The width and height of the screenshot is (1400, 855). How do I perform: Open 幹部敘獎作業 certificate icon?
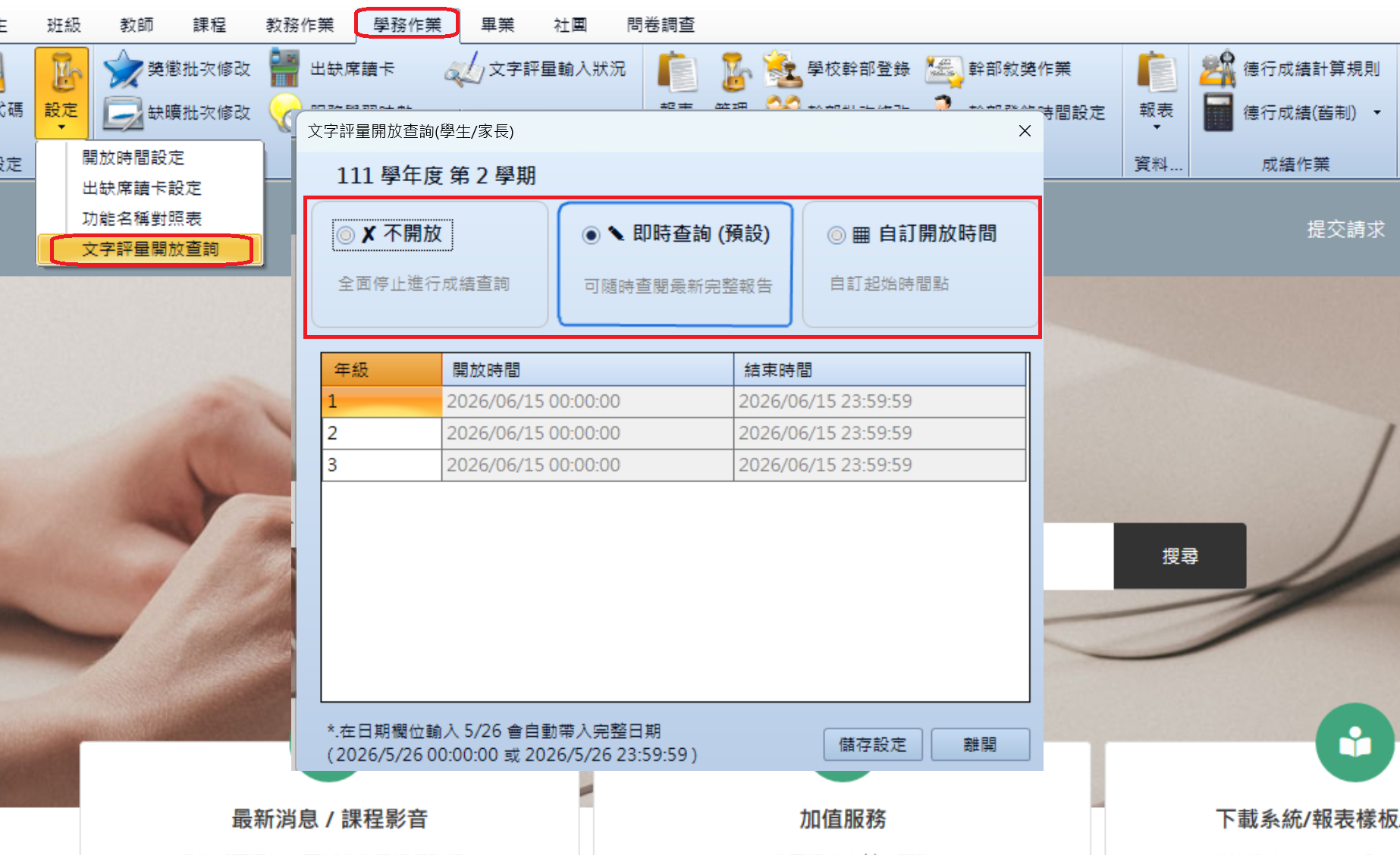(x=944, y=70)
